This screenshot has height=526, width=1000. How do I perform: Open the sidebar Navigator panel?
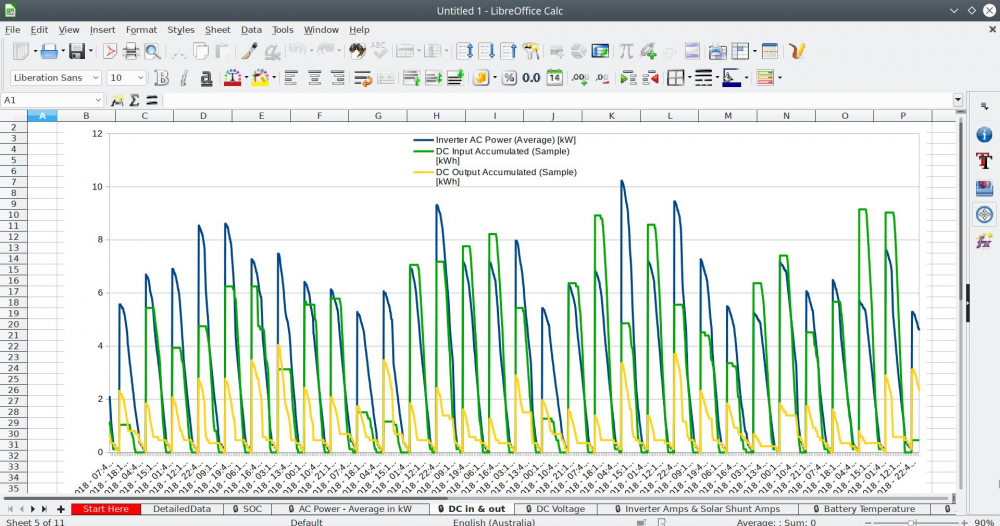point(984,214)
